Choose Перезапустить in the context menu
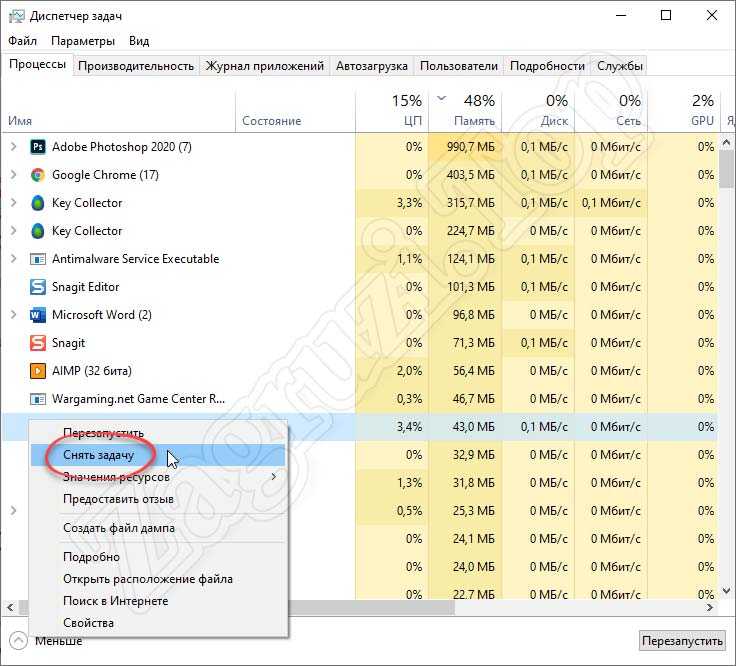The width and height of the screenshot is (736, 666). tap(158, 433)
